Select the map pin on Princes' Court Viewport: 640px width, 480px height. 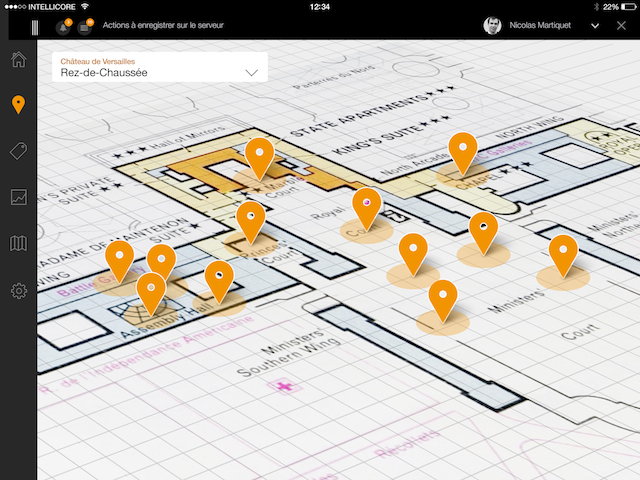click(x=251, y=222)
